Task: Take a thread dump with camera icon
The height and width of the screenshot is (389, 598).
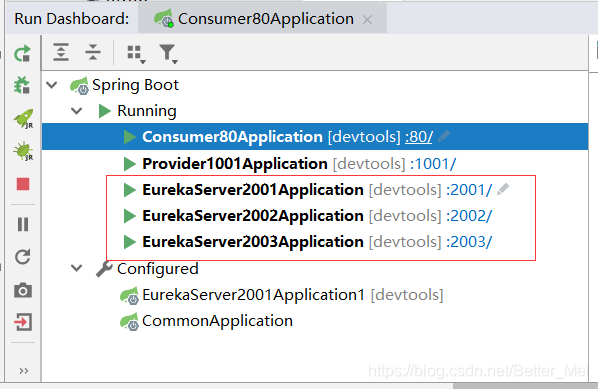Action: point(23,290)
